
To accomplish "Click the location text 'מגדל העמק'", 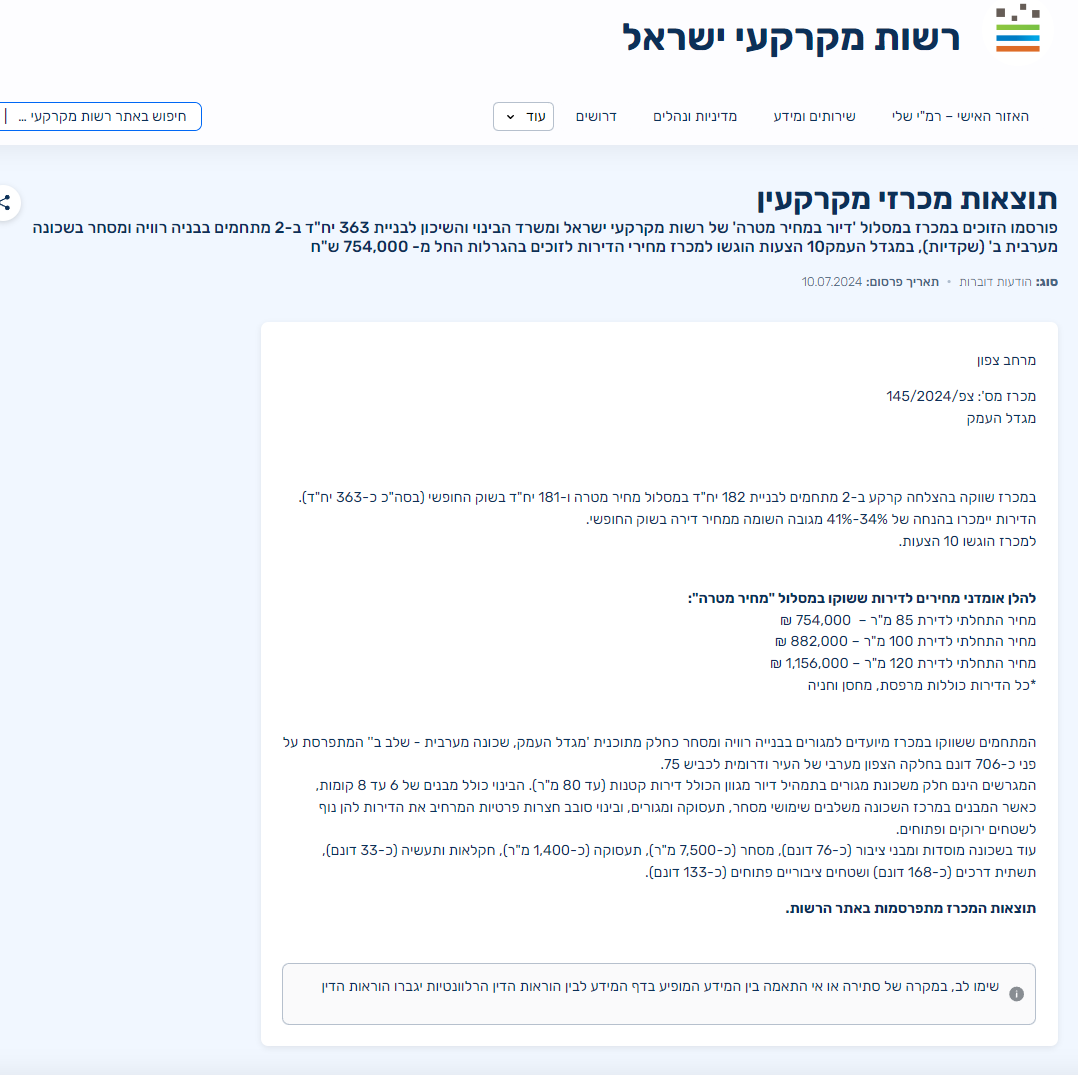I will (1001, 418).
